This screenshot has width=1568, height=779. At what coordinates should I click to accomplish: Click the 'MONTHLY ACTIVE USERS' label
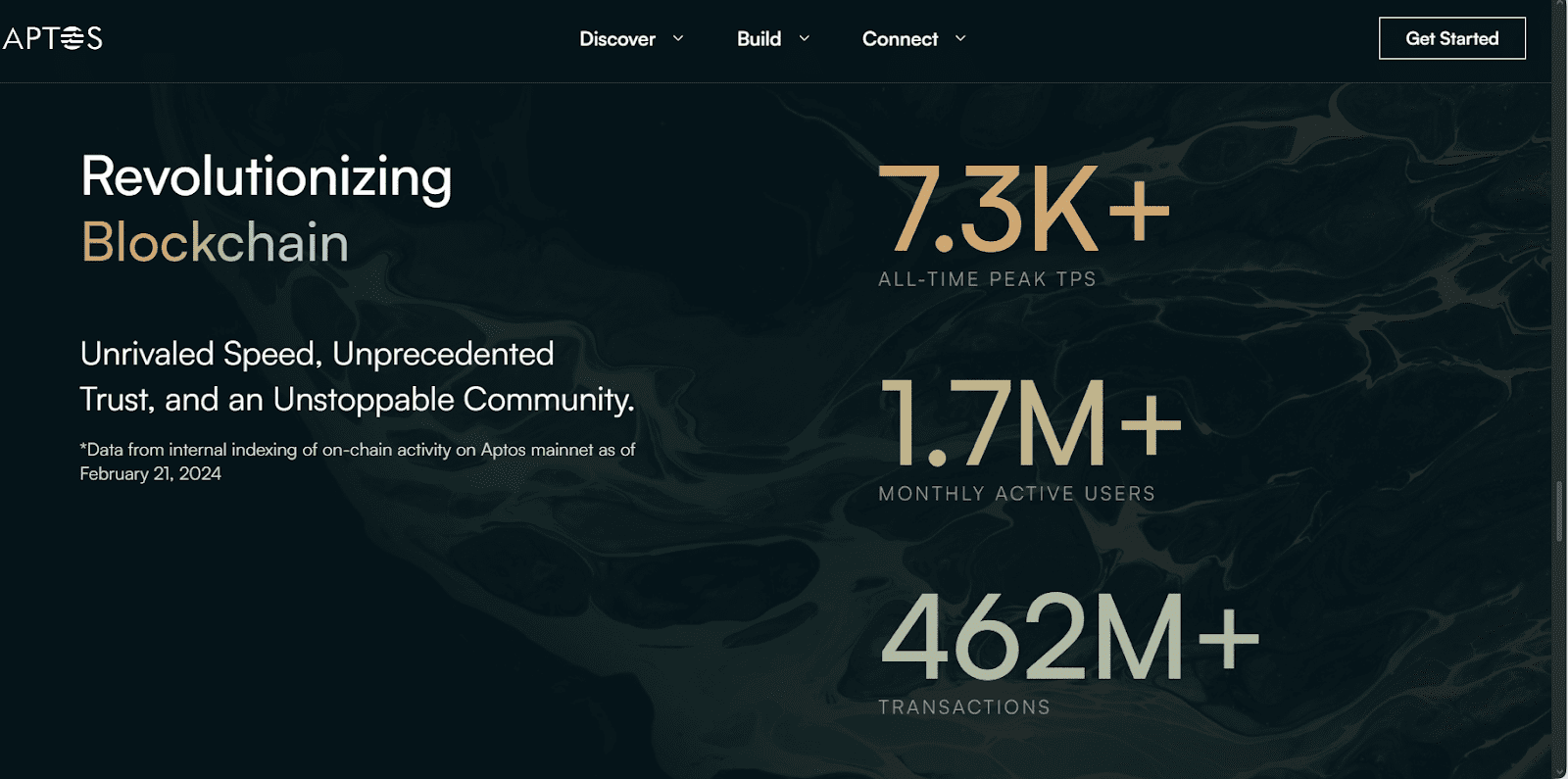[x=1017, y=494]
